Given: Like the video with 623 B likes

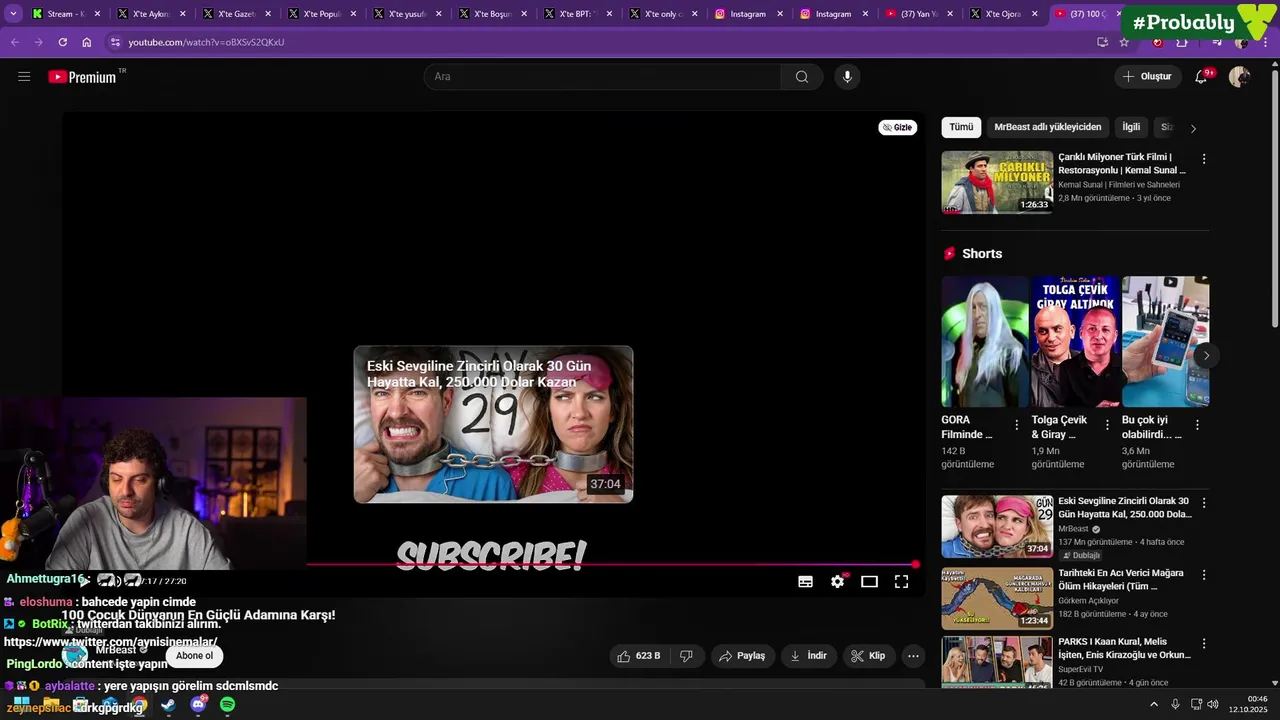Looking at the screenshot, I should (x=638, y=656).
